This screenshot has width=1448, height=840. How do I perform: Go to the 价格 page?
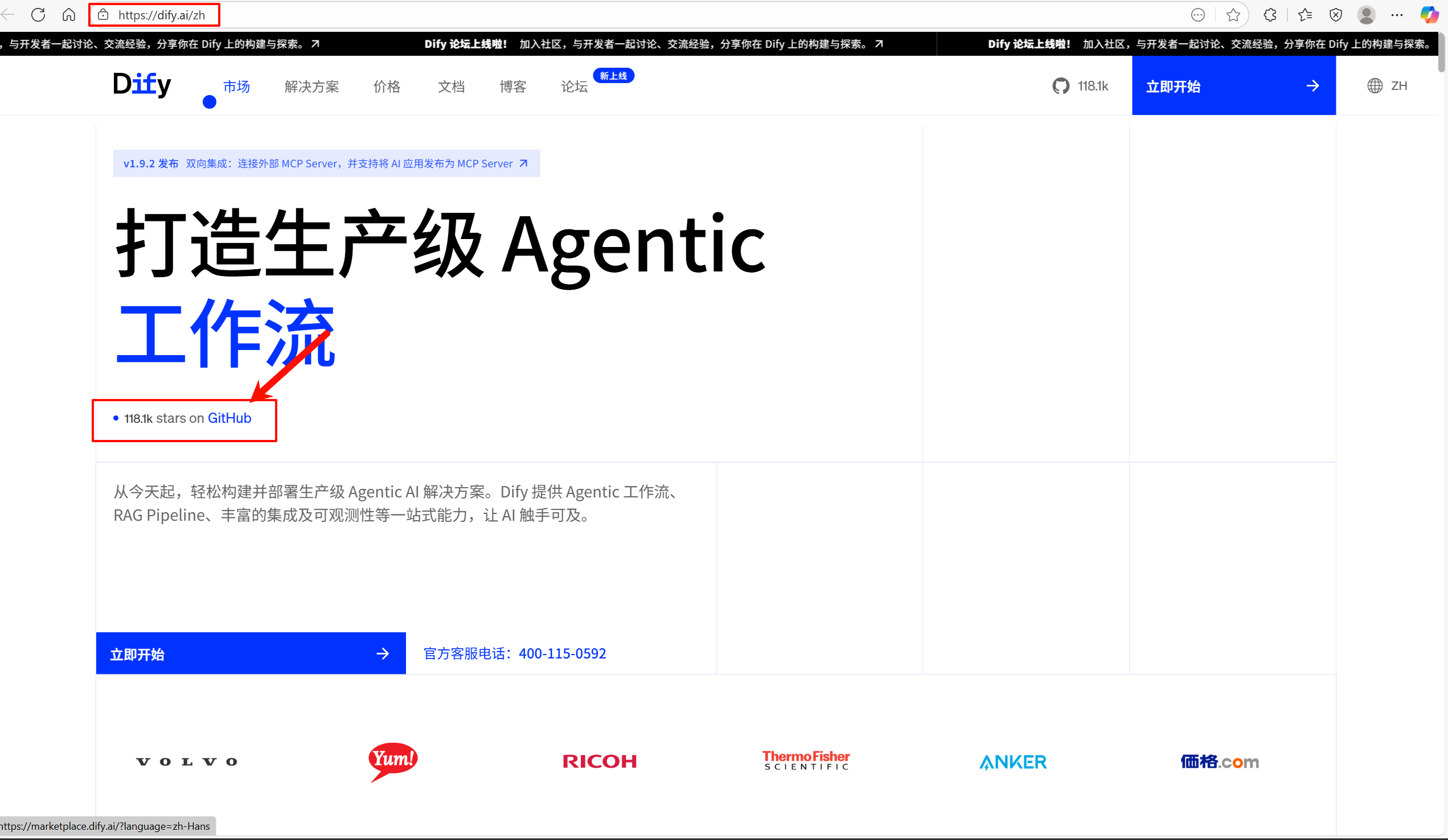pyautogui.click(x=387, y=87)
